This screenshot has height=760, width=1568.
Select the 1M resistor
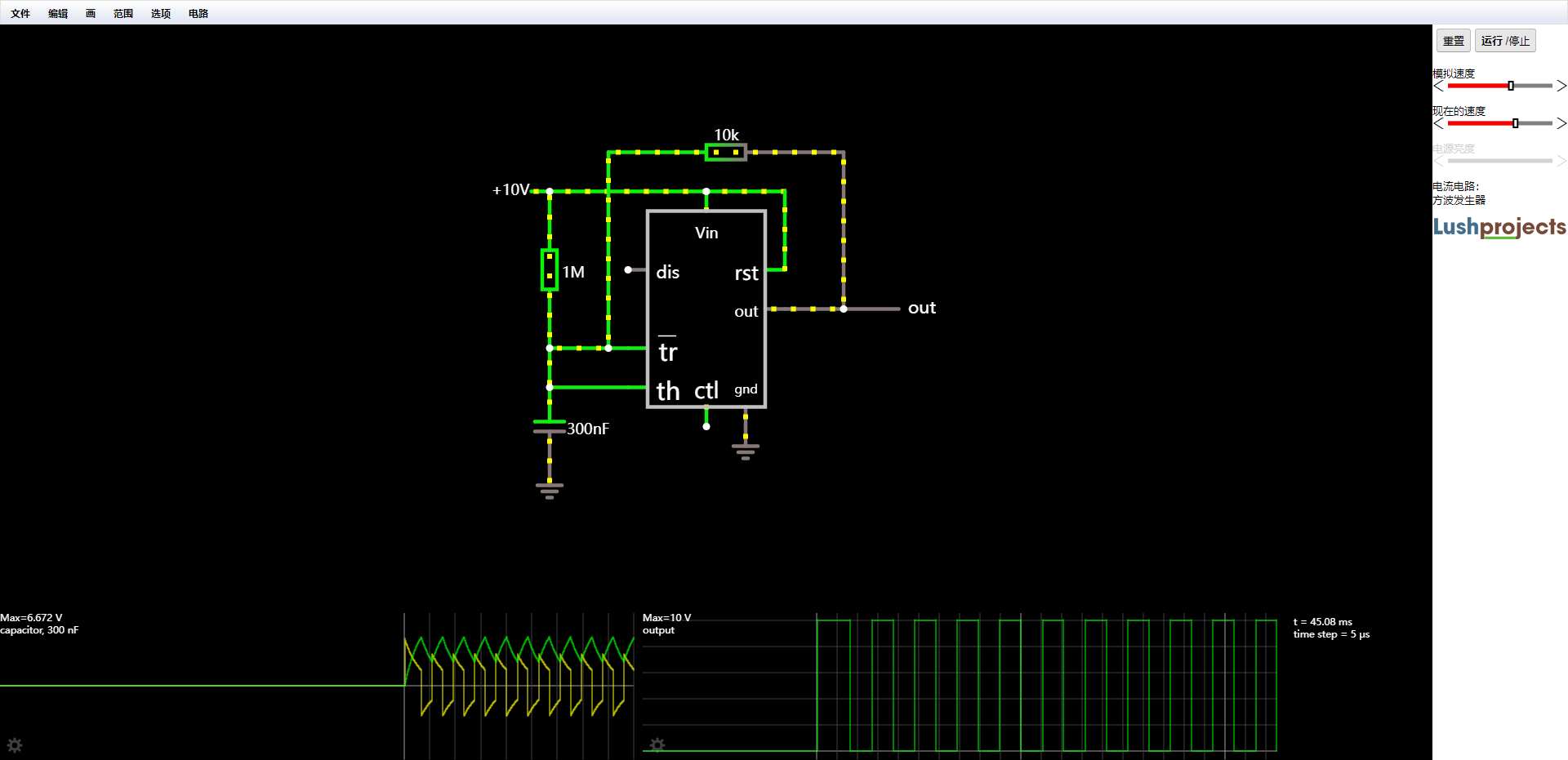(x=550, y=269)
